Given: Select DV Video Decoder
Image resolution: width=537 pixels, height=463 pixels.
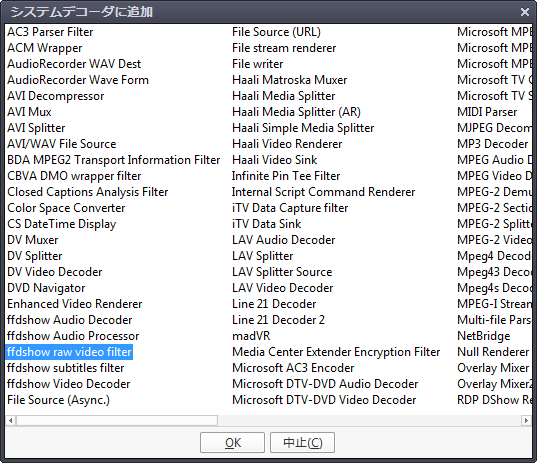Looking at the screenshot, I should [55, 272].
